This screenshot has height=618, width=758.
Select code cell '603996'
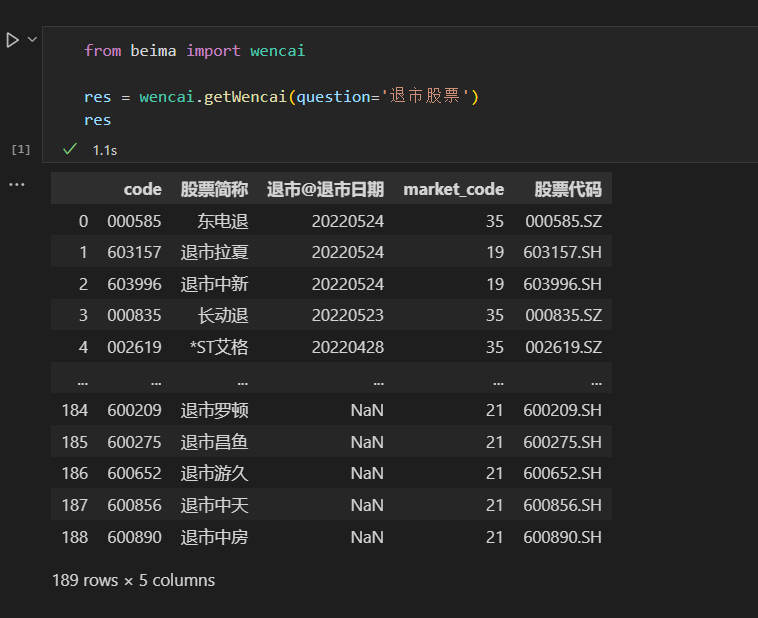pos(134,284)
